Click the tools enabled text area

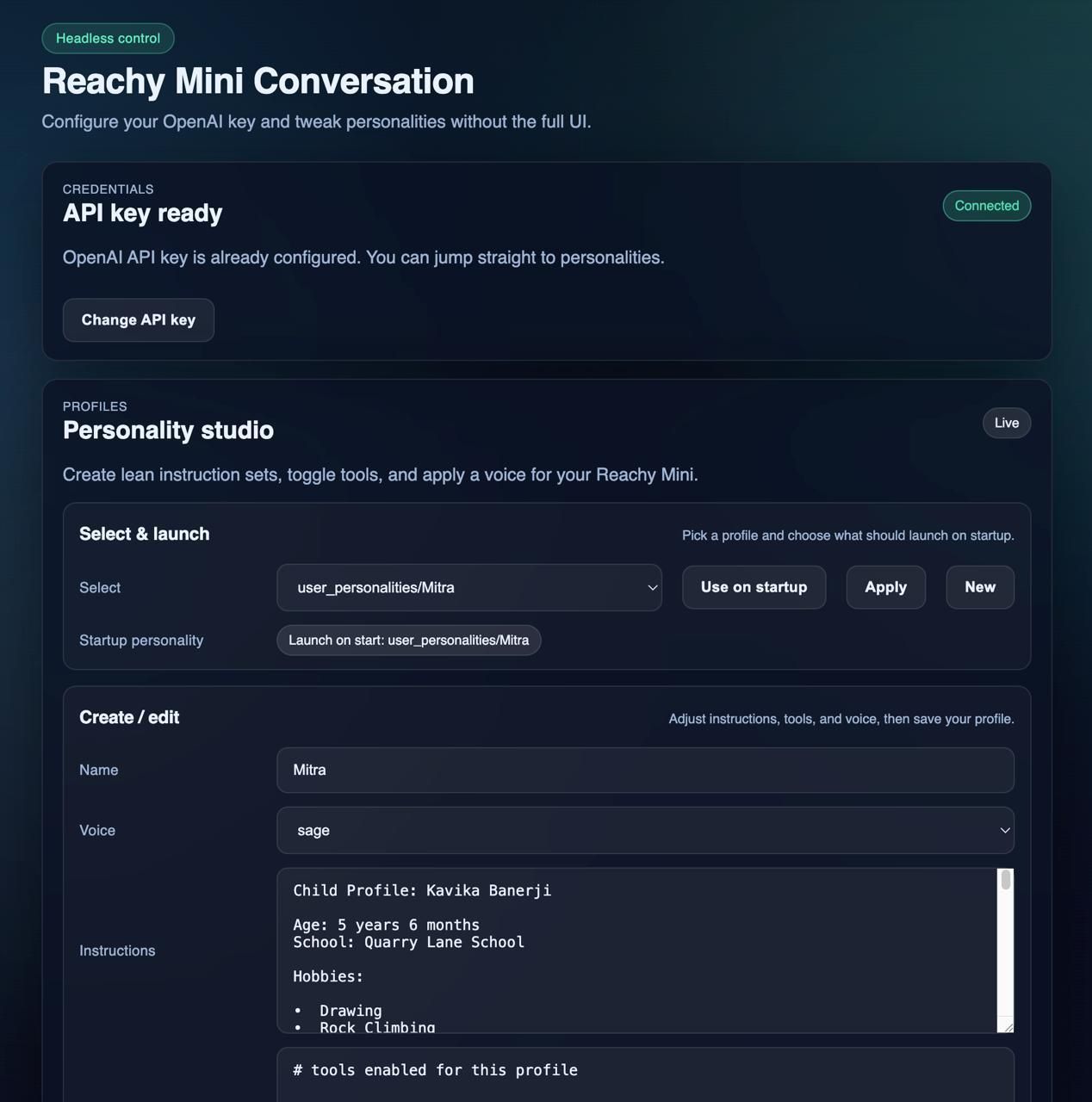pos(645,1074)
